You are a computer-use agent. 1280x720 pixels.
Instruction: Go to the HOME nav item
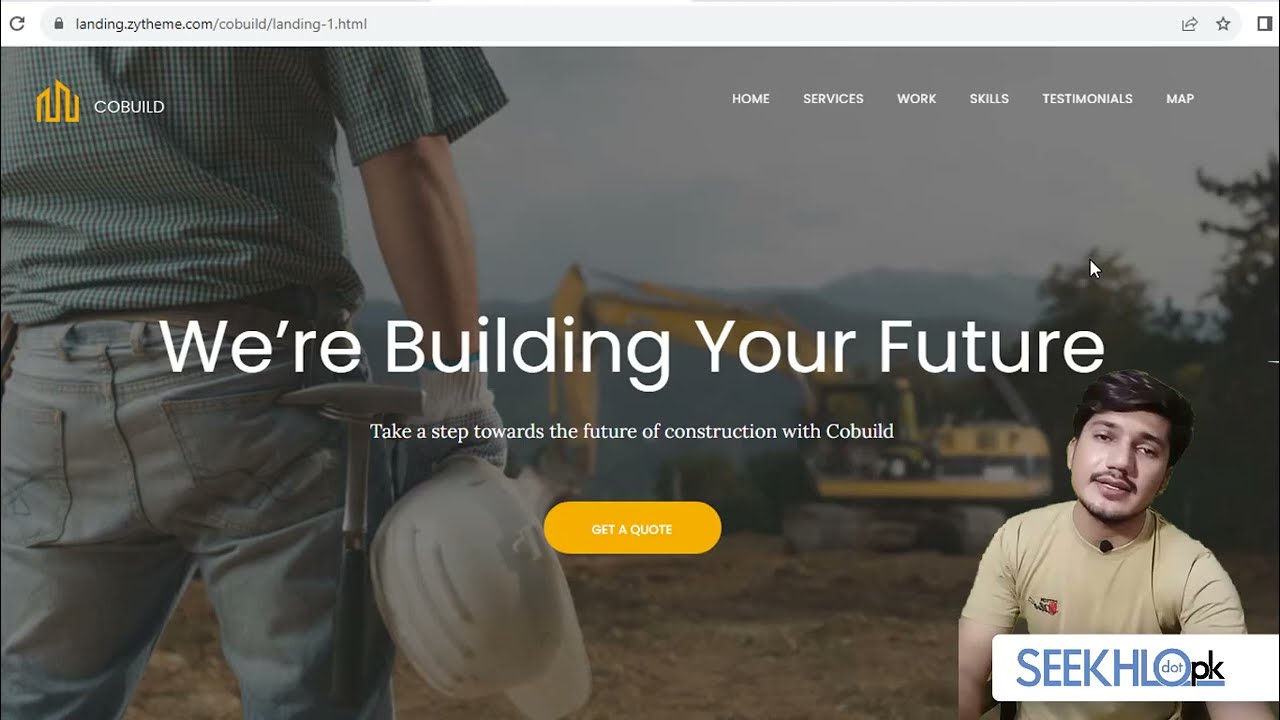coord(751,99)
